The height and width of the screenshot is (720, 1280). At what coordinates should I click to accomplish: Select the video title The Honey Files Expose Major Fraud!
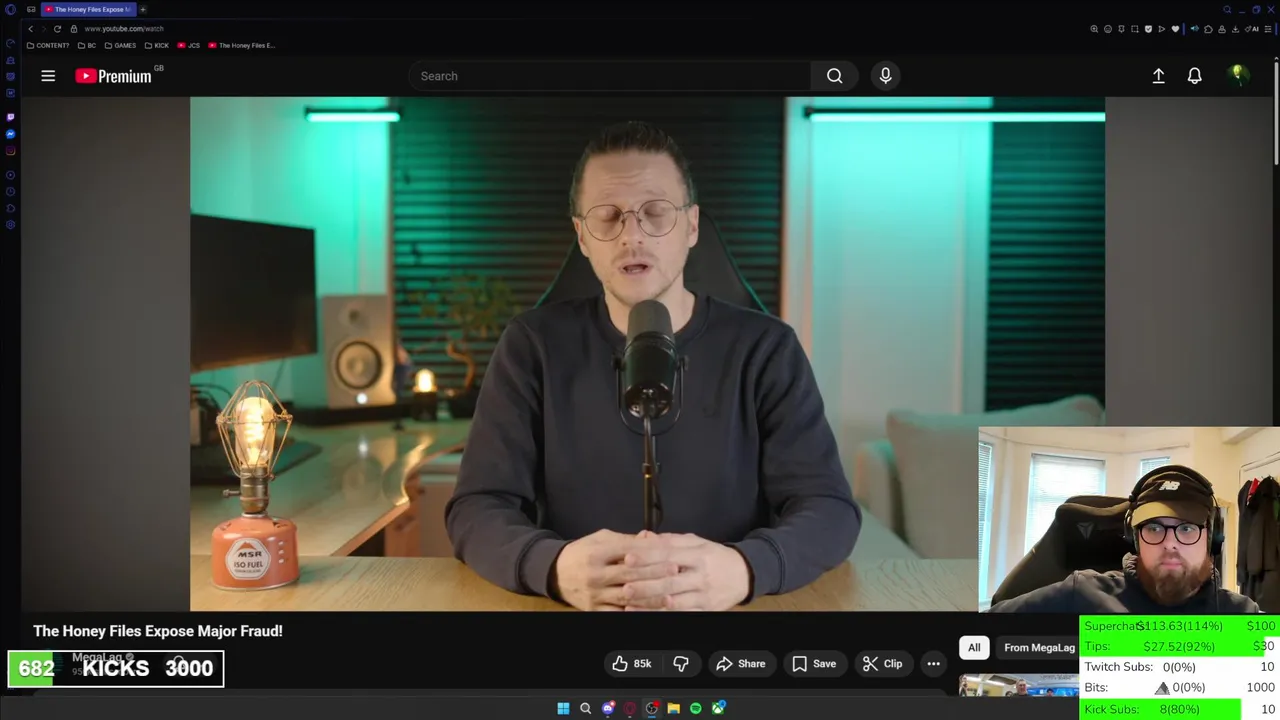(x=158, y=631)
